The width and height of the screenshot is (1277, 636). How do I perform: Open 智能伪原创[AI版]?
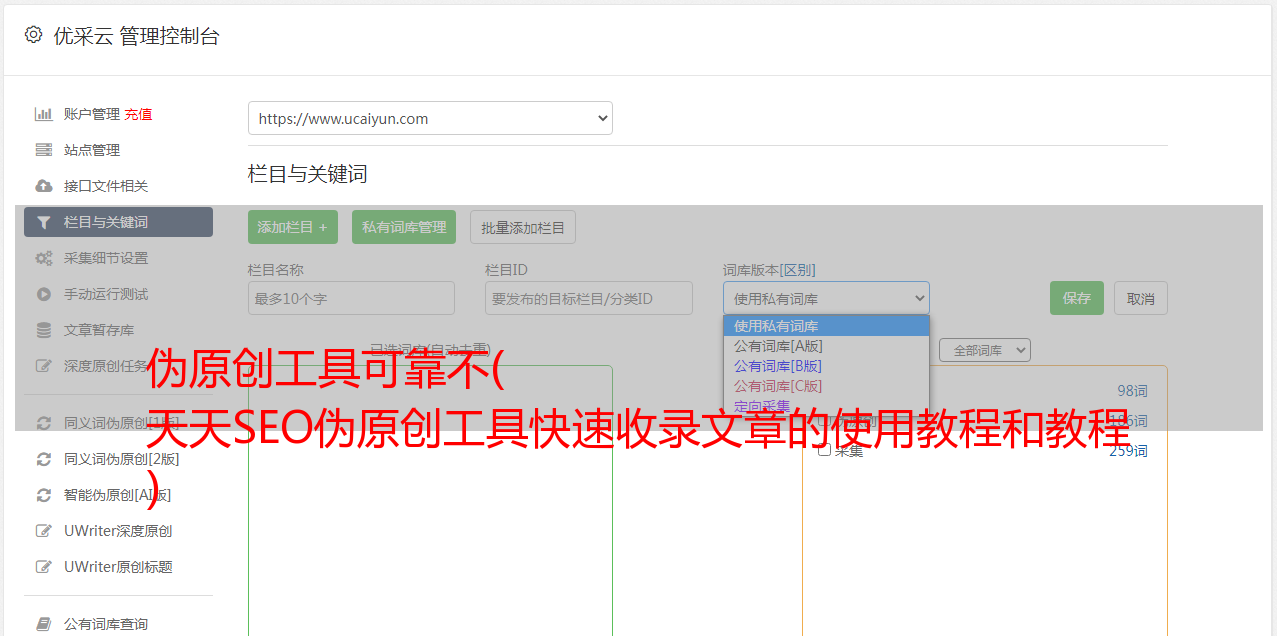pyautogui.click(x=118, y=495)
